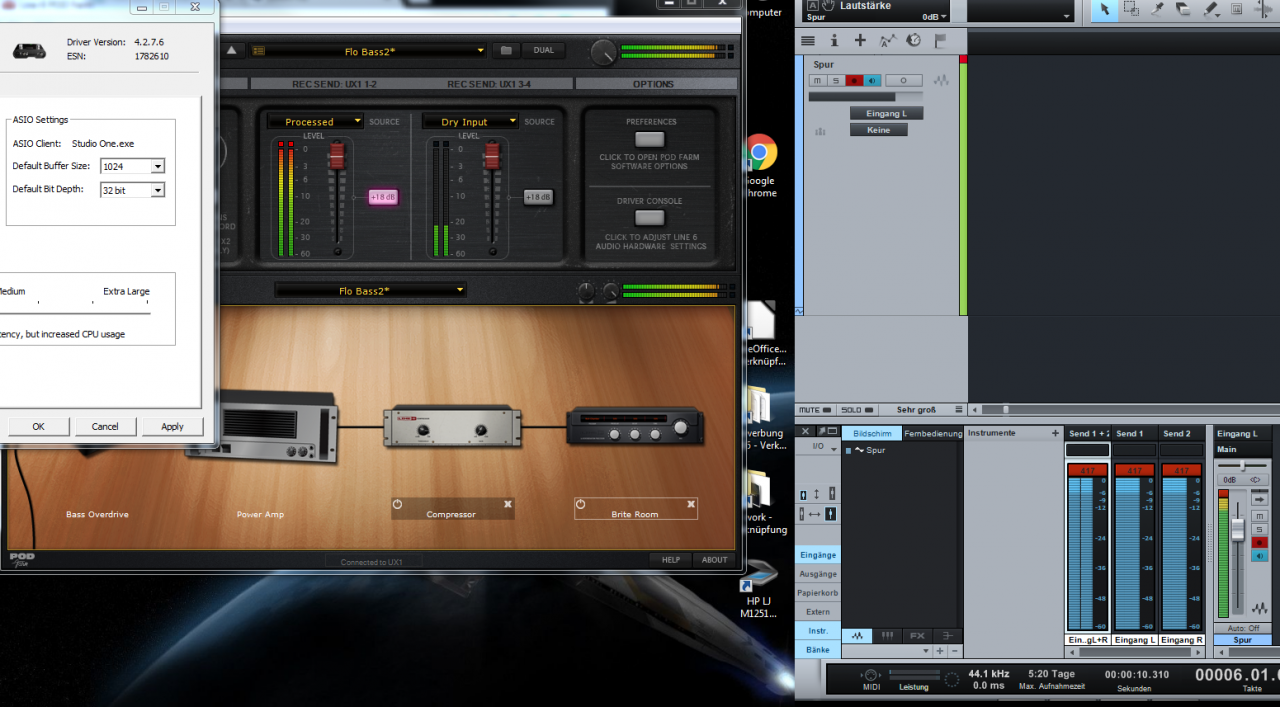Click the add track plus icon

point(860,40)
